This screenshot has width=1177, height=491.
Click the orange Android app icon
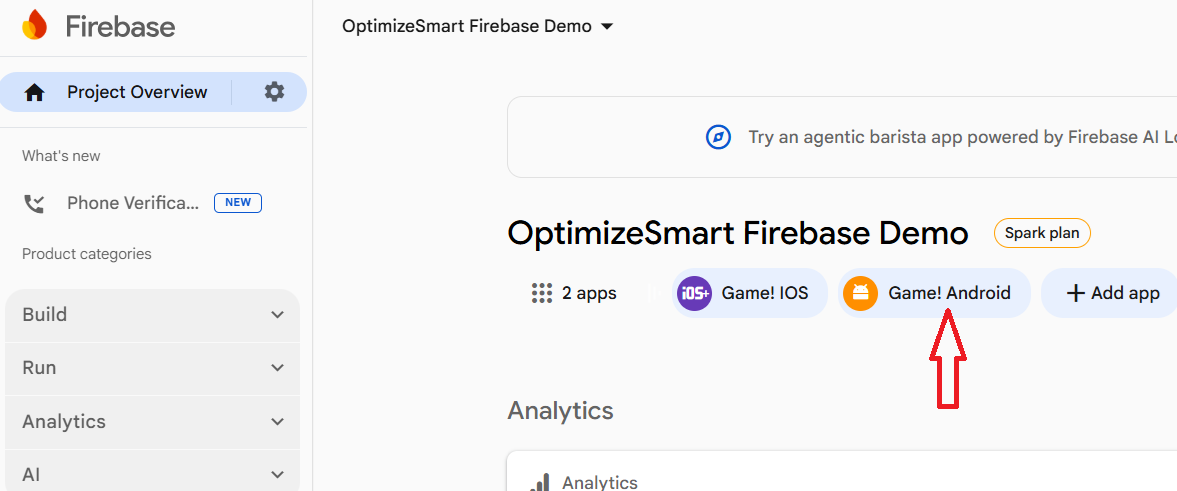tap(860, 293)
